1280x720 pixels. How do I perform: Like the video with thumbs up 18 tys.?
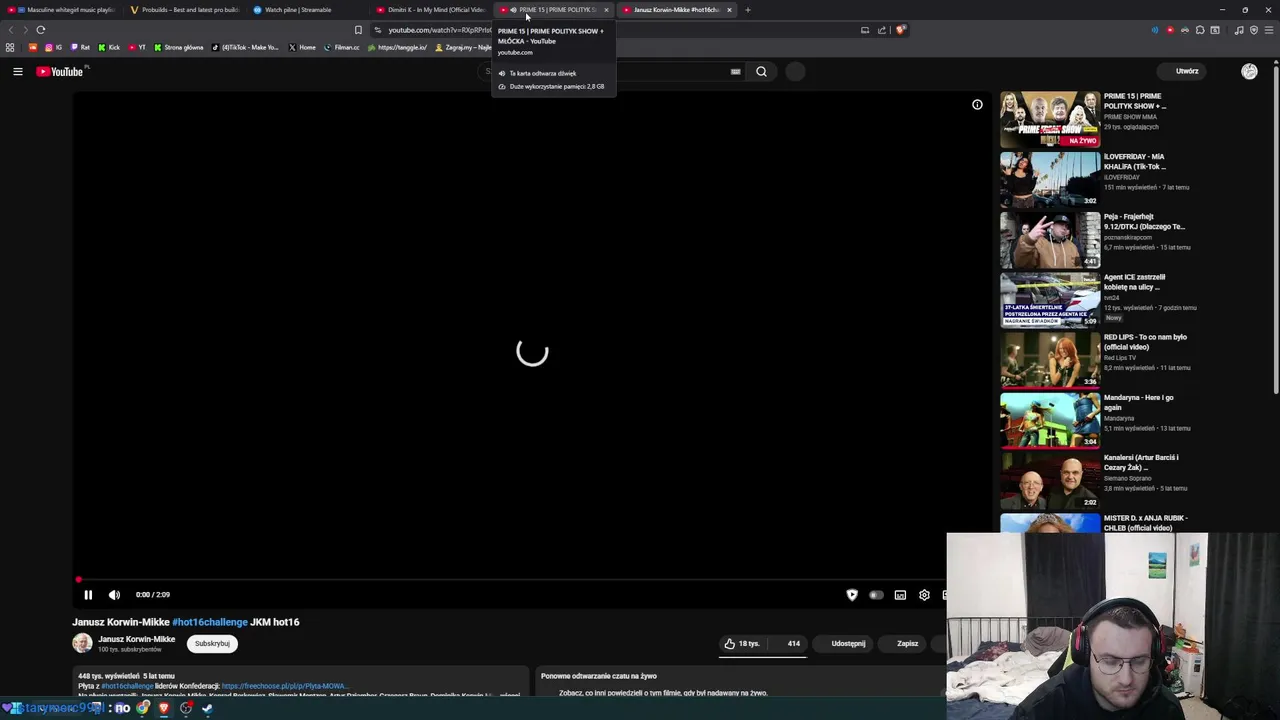(742, 644)
